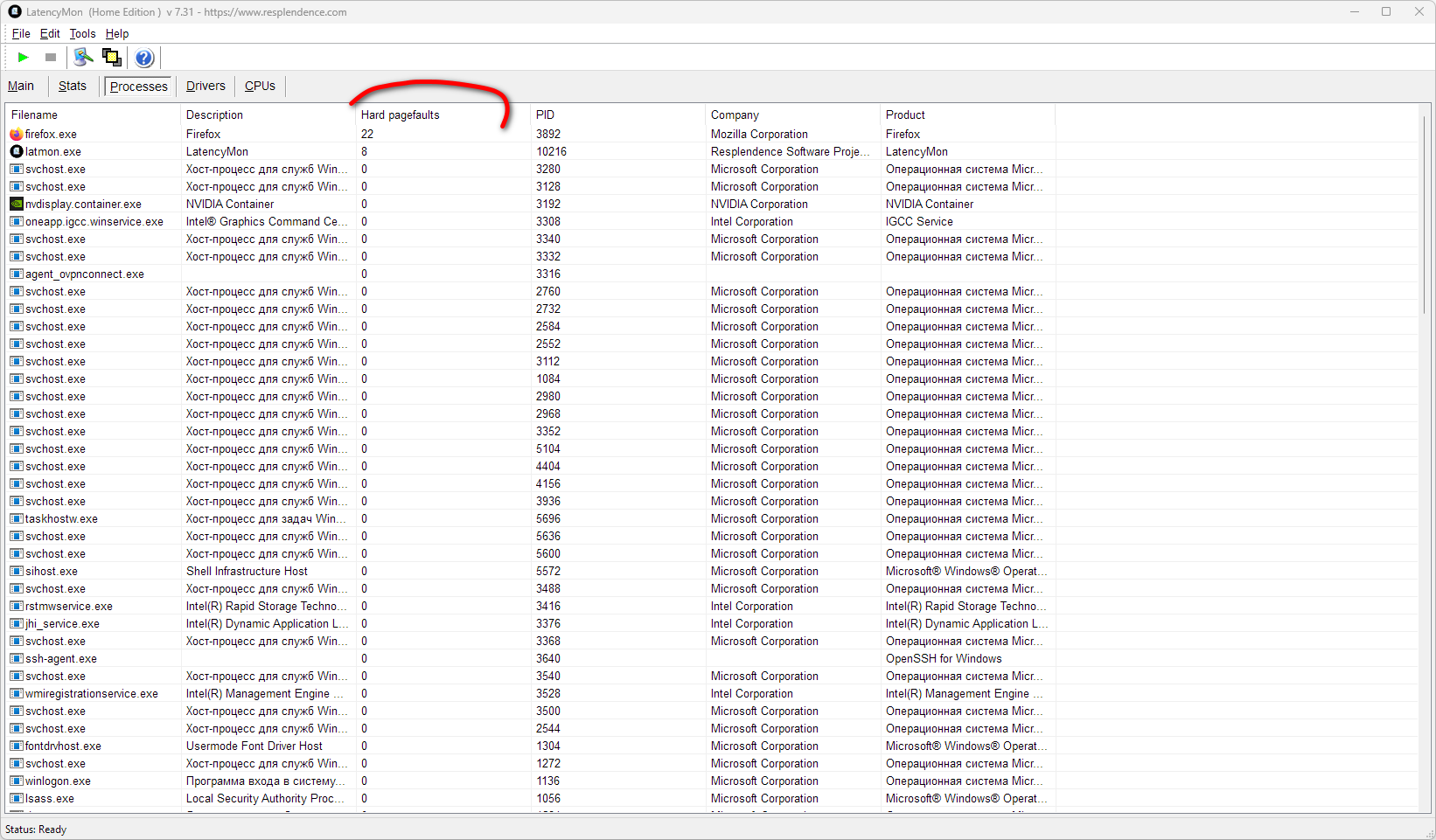1436x840 pixels.
Task: Click NVIDIA Corporation company cell
Action: click(x=759, y=205)
